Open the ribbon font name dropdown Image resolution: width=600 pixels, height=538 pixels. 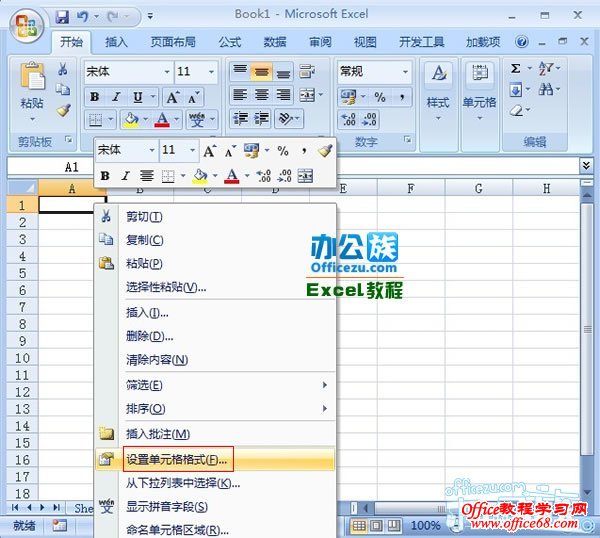pos(167,72)
